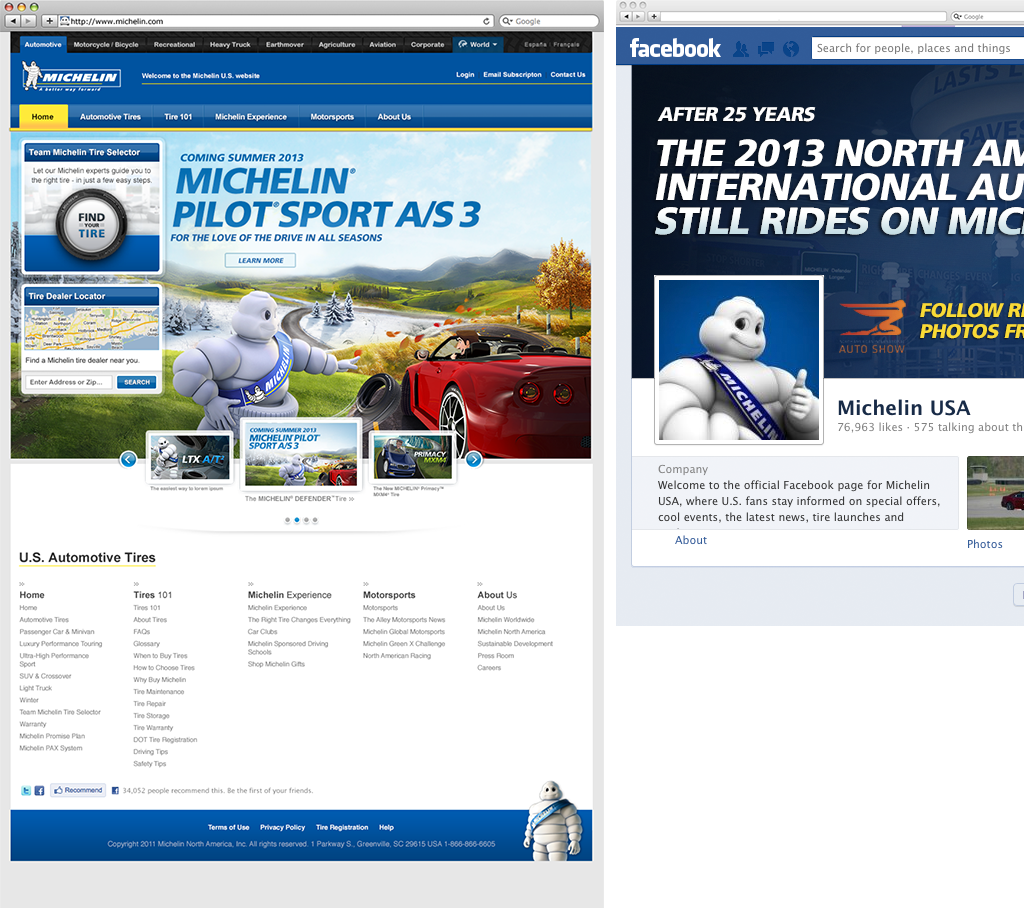
Task: Click the Contact Us link
Action: (x=568, y=74)
